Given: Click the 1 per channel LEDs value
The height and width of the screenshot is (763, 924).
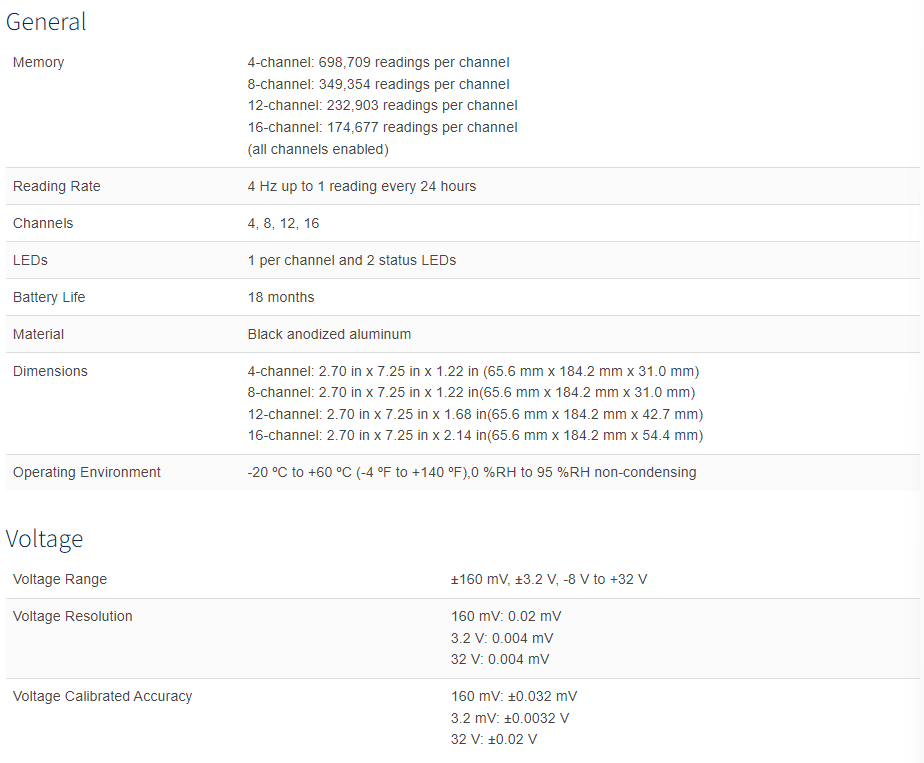Looking at the screenshot, I should [x=352, y=260].
